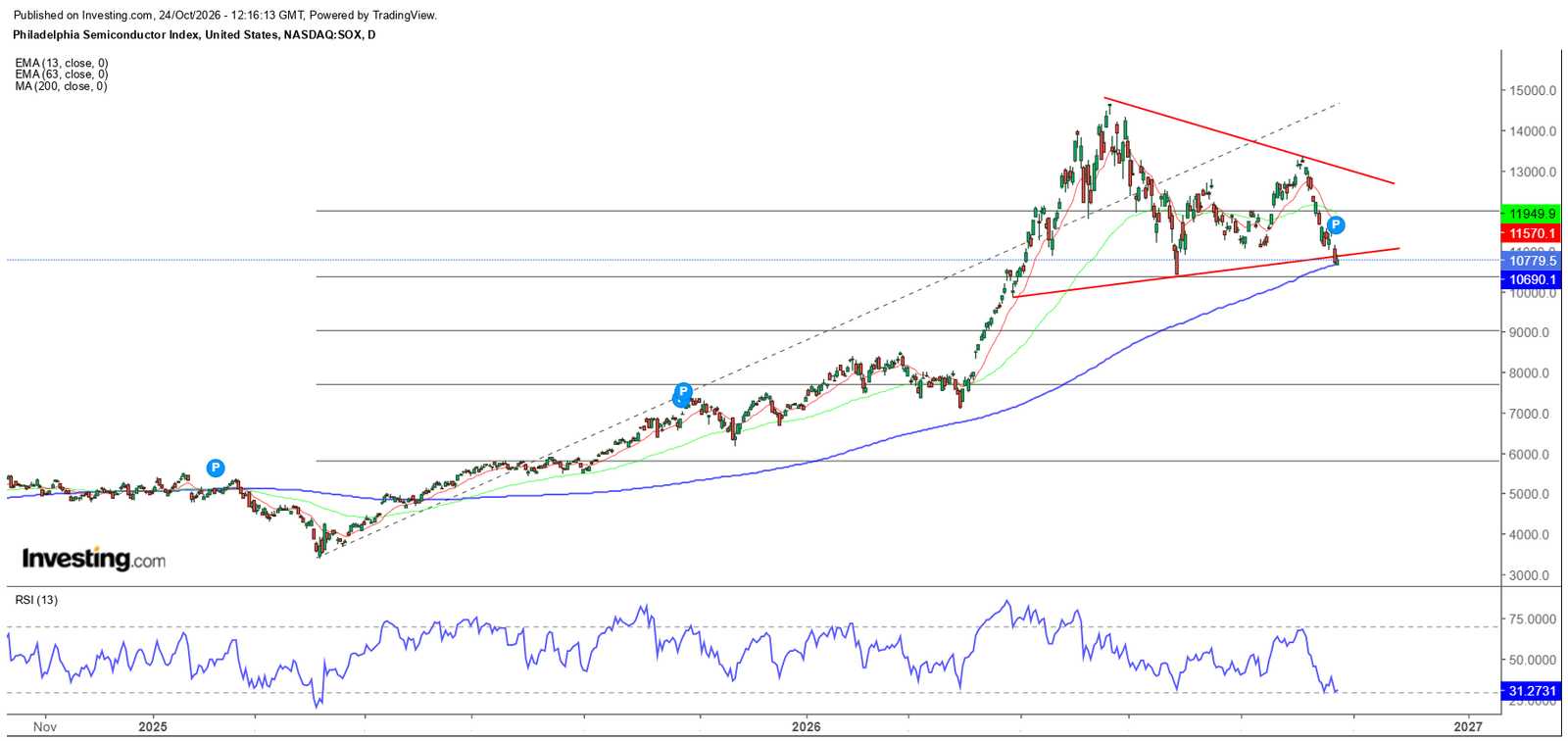Click the 15000.0 price axis label
This screenshot has height=741, width=1568.
[1533, 91]
